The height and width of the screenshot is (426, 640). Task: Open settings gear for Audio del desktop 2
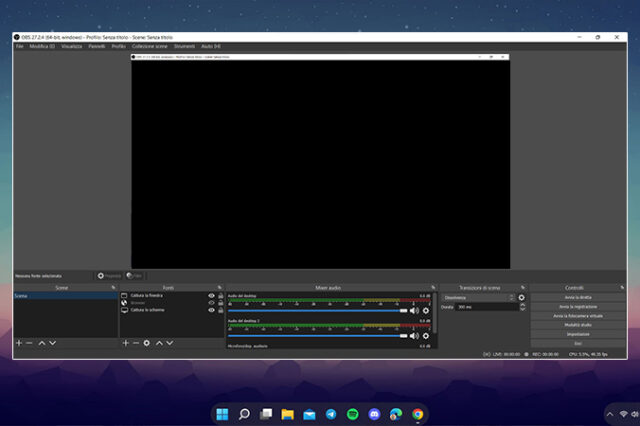pyautogui.click(x=426, y=336)
